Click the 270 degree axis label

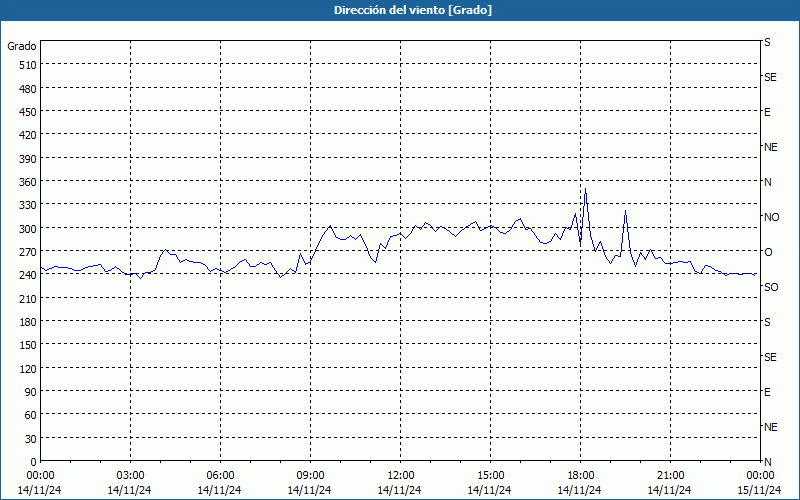[x=28, y=252]
